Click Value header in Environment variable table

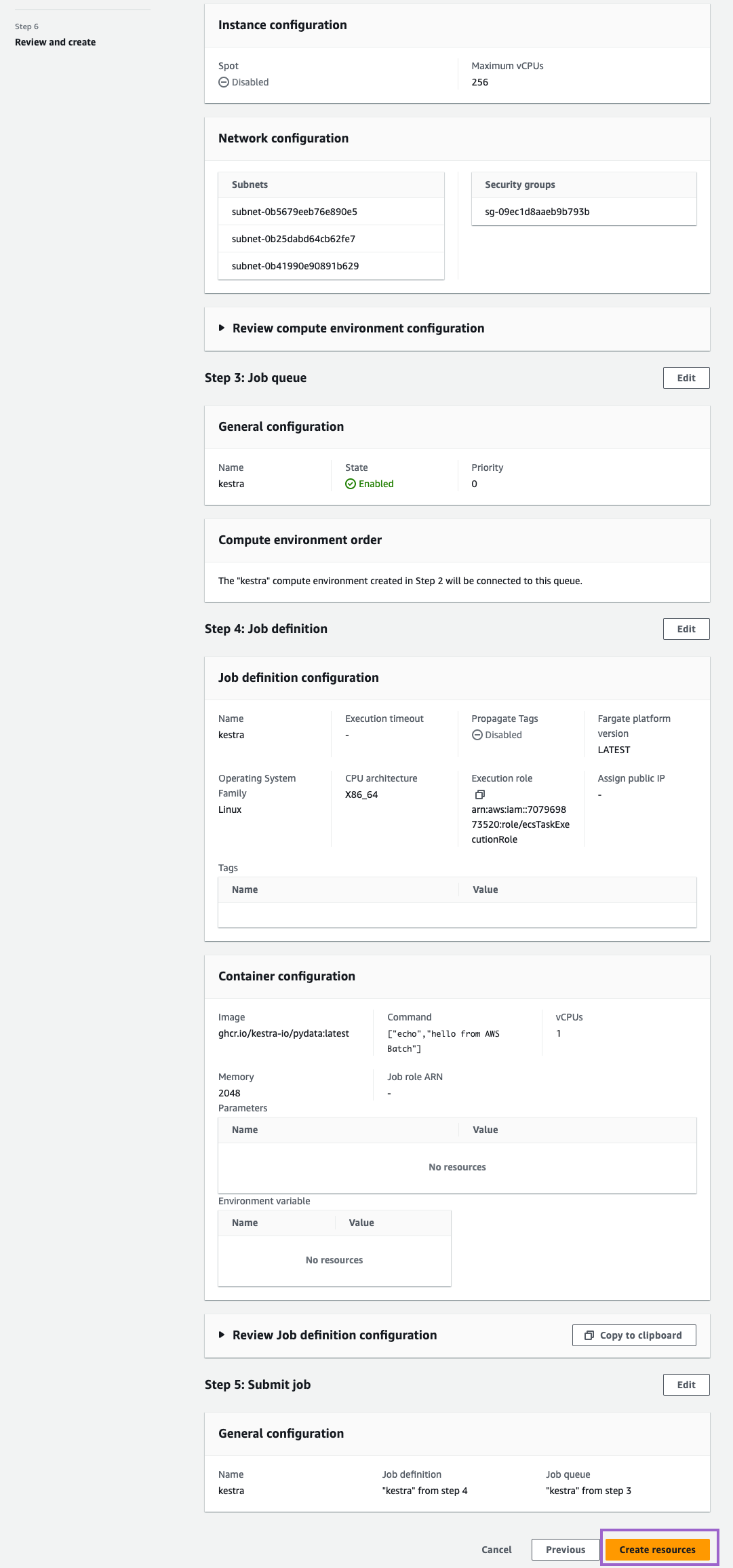click(361, 1223)
